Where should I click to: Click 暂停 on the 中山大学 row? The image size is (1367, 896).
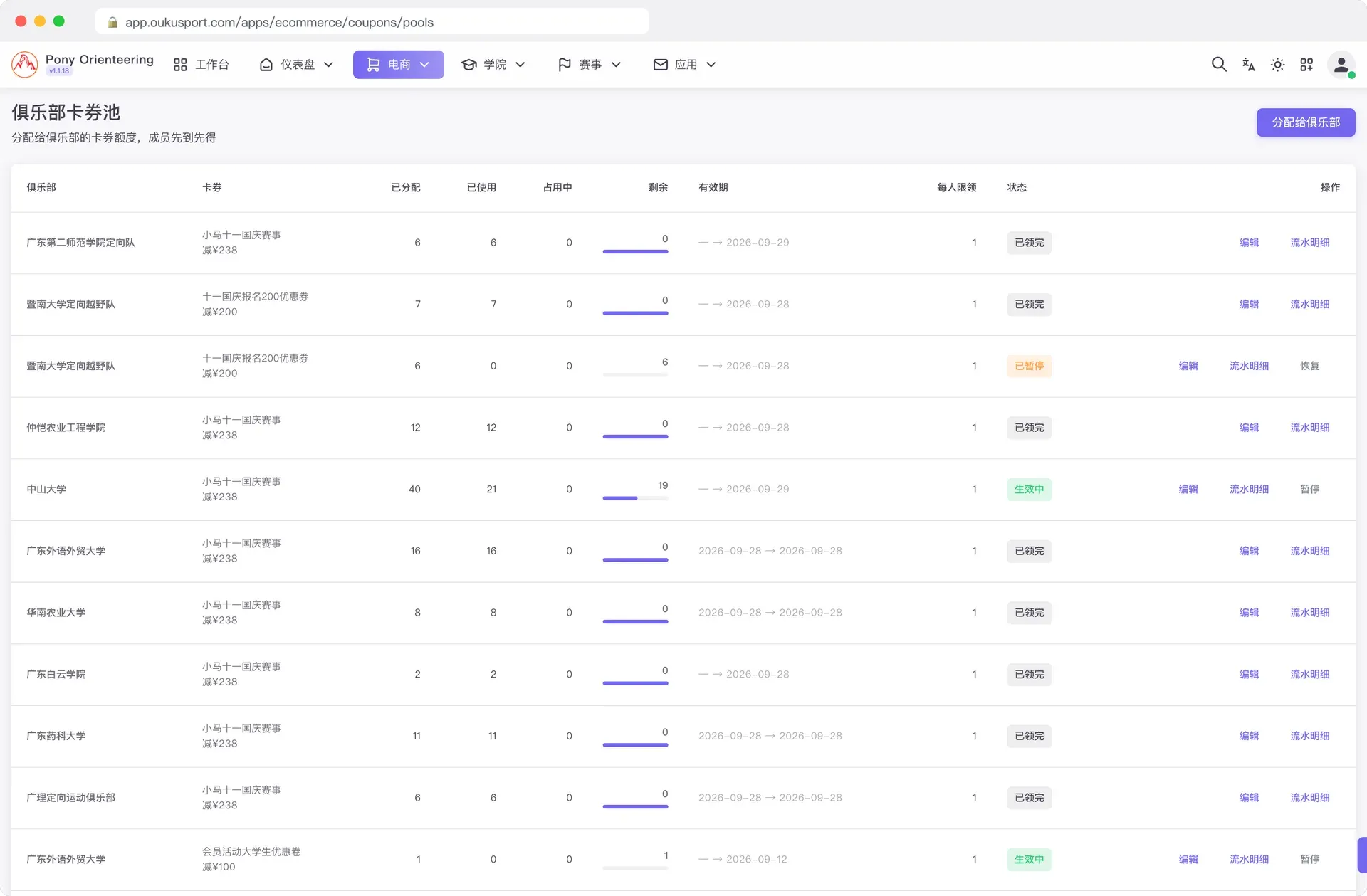pyautogui.click(x=1309, y=490)
